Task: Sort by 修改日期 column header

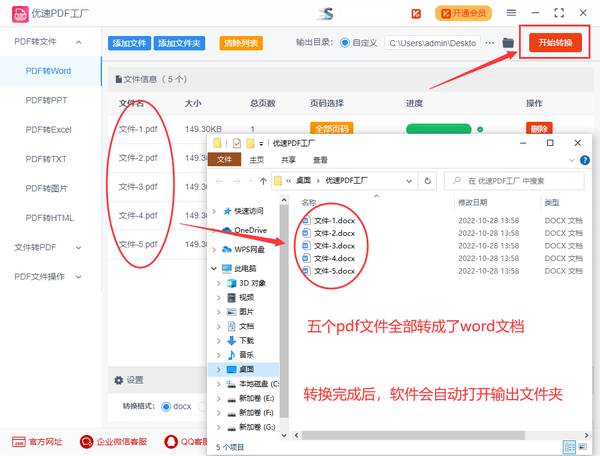Action: click(x=473, y=202)
